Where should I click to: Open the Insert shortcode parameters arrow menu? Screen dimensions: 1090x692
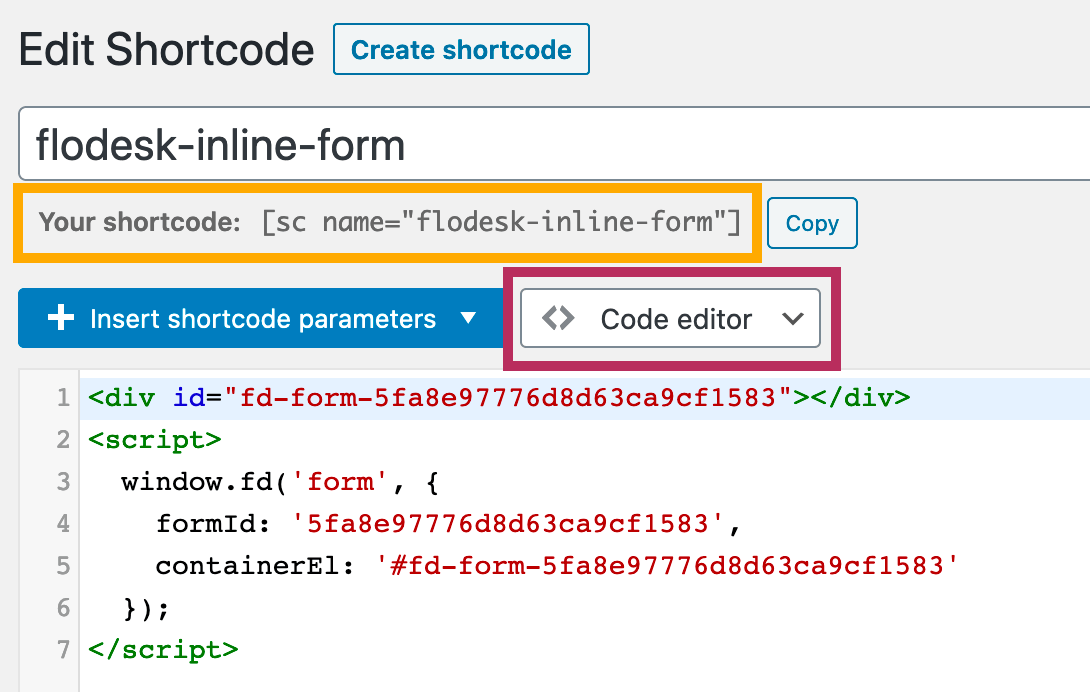468,319
